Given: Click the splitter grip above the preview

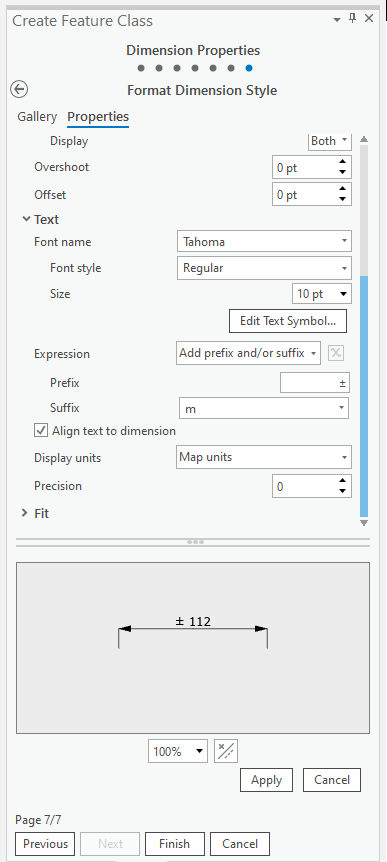Looking at the screenshot, I should (195, 541).
